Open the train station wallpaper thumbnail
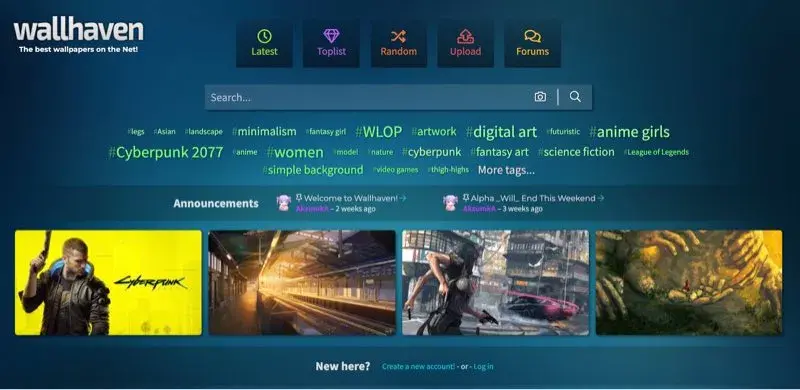The width and height of the screenshot is (800, 390). [x=302, y=283]
